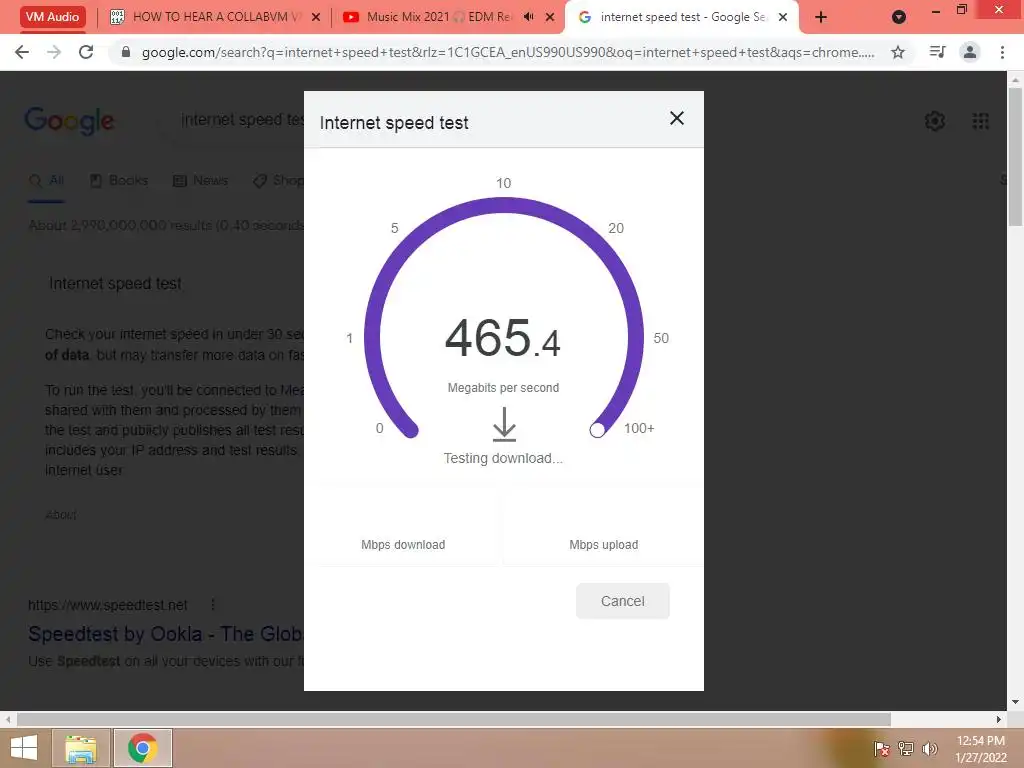Screen dimensions: 1024x768
Task: Open File Explorer from the taskbar
Action: pos(80,748)
